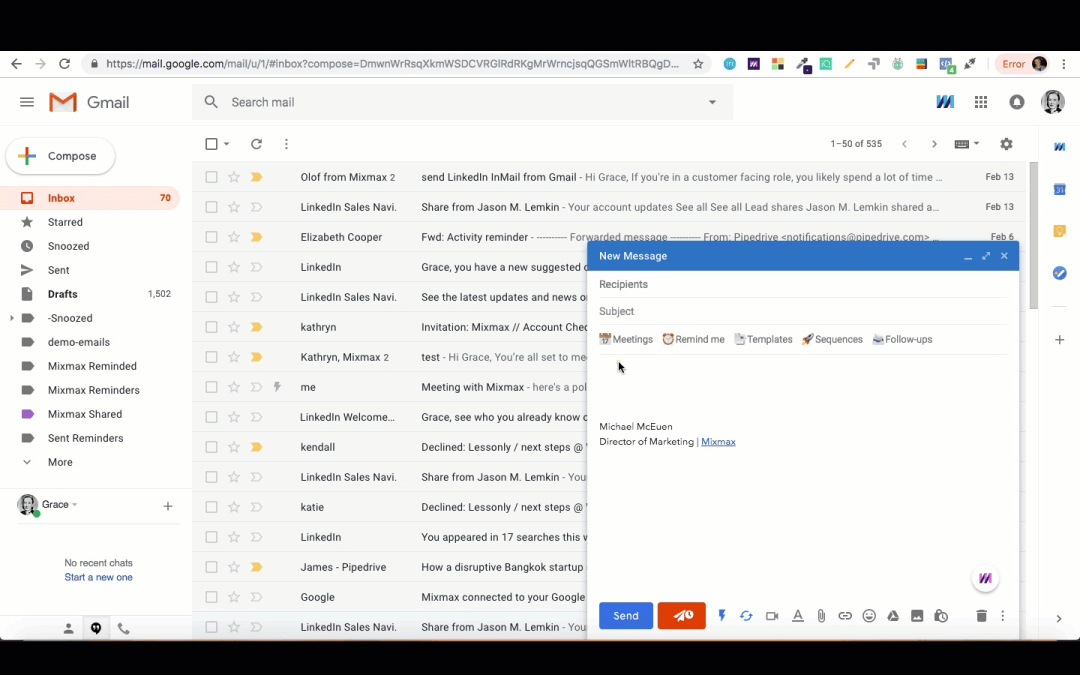Expand the More labels section

tap(60, 462)
